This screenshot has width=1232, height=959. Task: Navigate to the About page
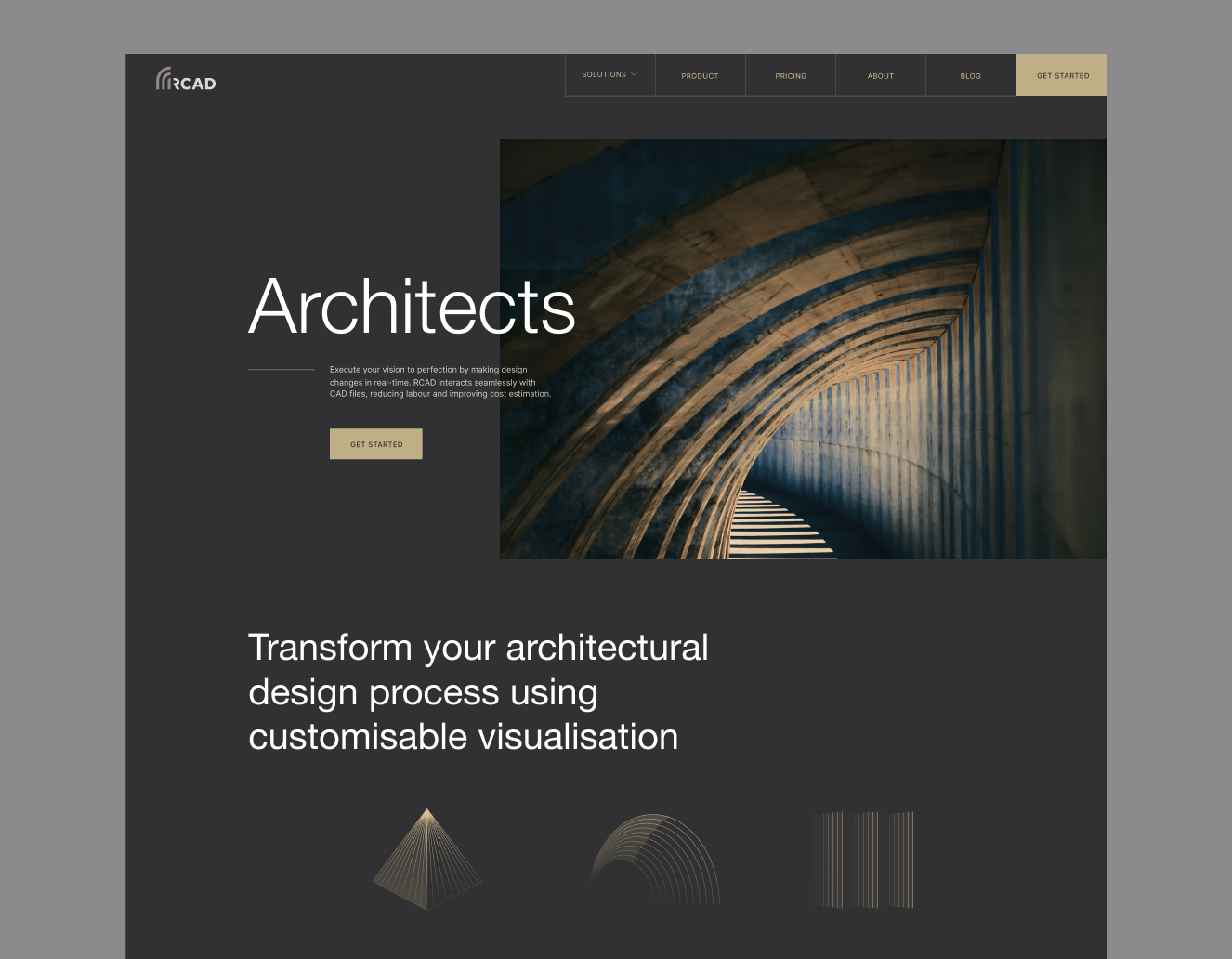(880, 76)
